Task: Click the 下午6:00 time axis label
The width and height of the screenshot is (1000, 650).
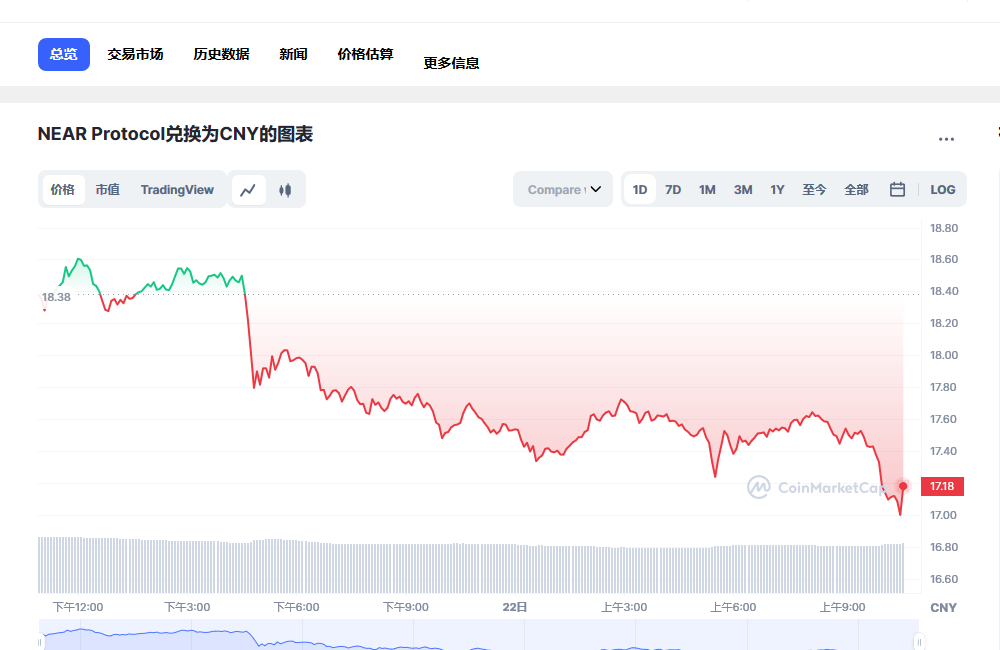Action: (x=297, y=607)
